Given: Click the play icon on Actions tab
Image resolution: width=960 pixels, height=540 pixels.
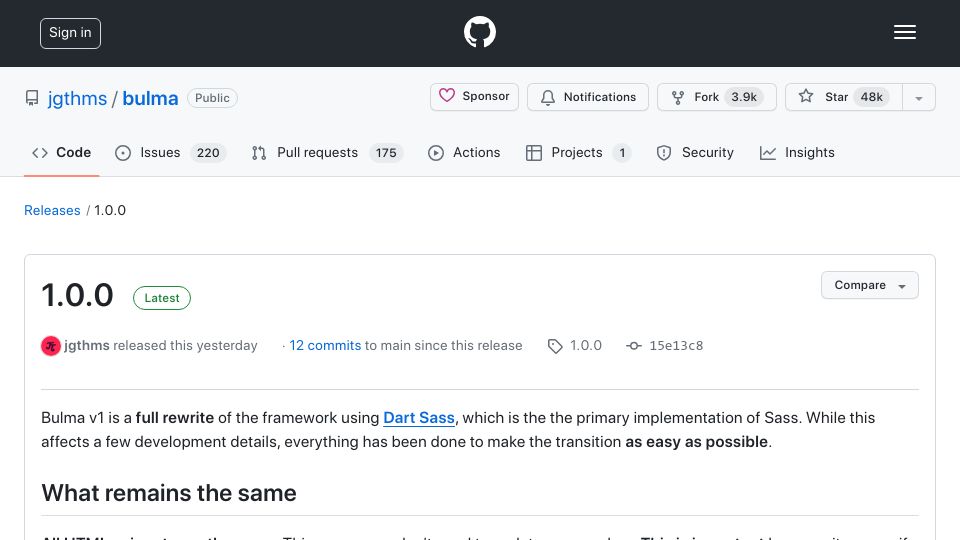Looking at the screenshot, I should tap(436, 153).
